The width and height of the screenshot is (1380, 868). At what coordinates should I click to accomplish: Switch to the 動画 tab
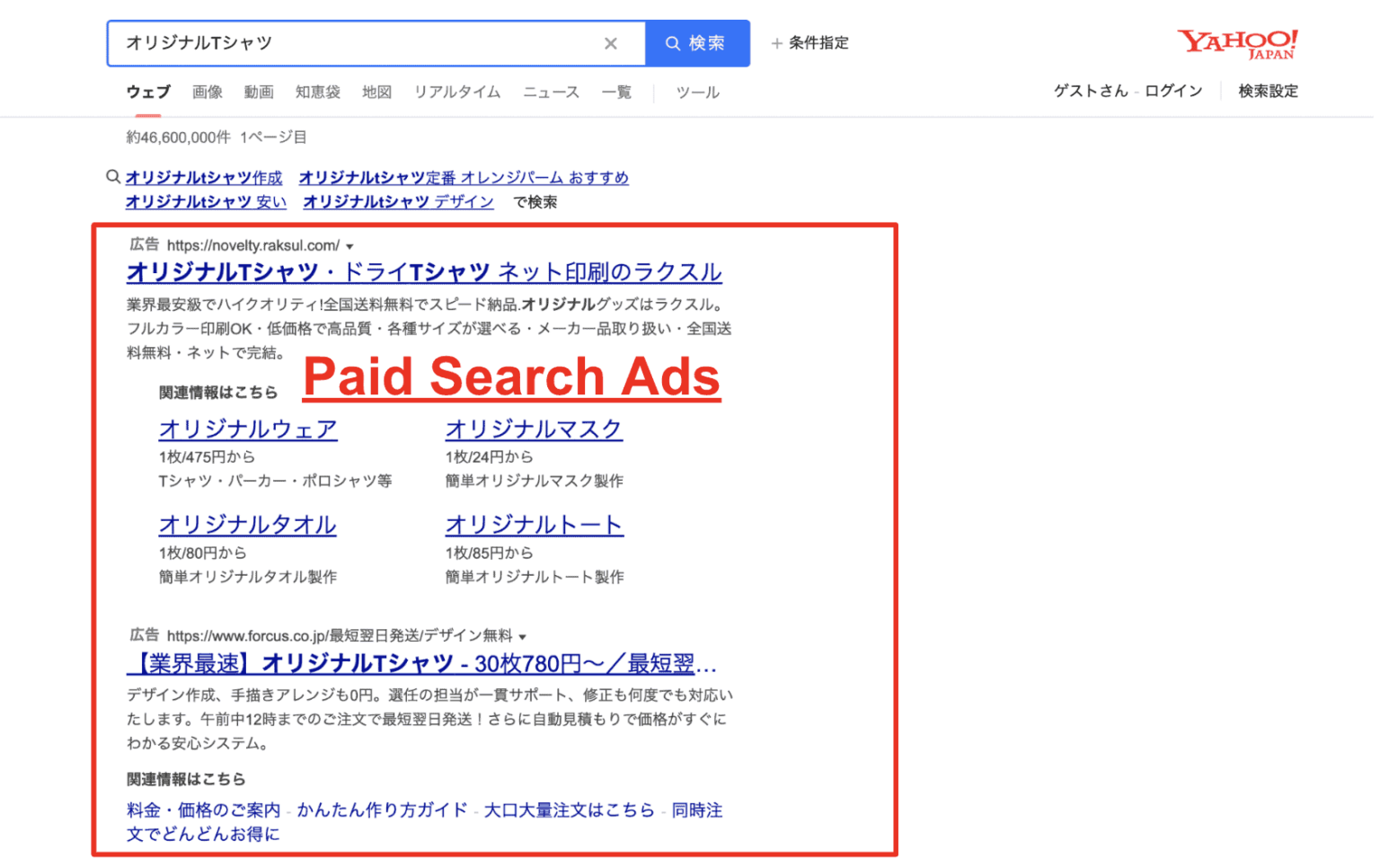(259, 92)
